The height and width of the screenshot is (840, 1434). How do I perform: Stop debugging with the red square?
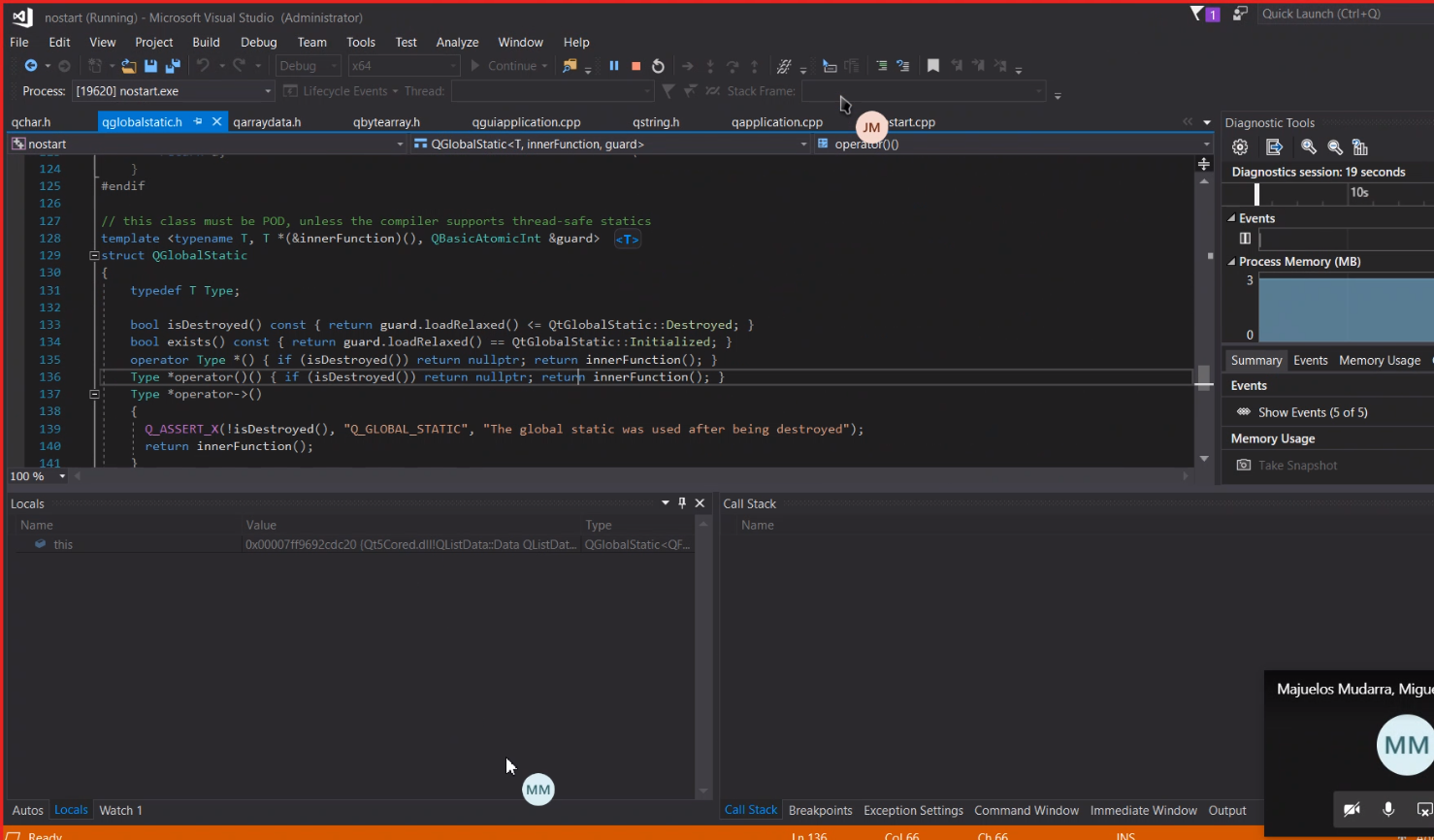click(x=636, y=66)
